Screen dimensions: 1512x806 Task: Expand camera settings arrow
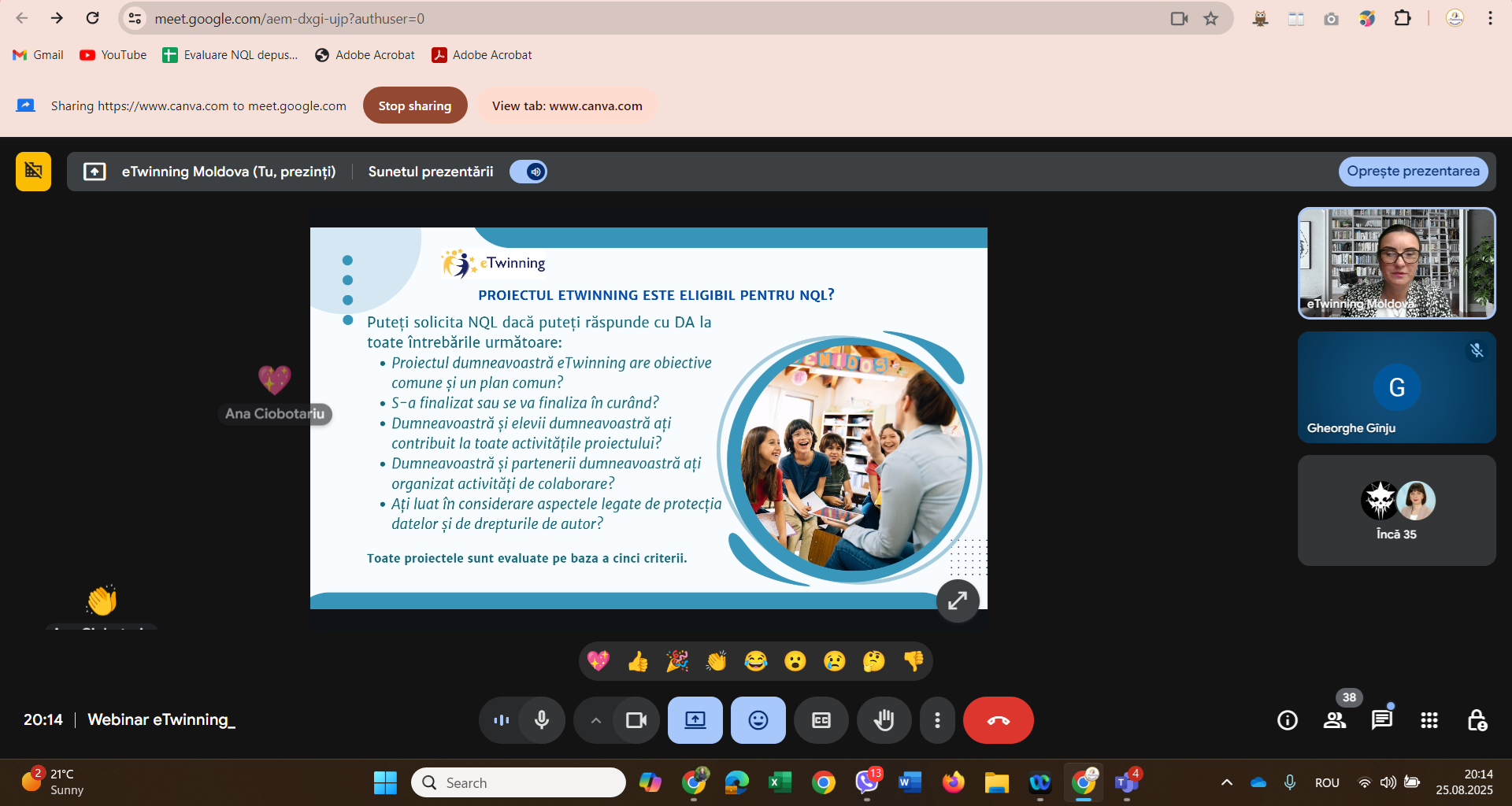click(x=596, y=720)
